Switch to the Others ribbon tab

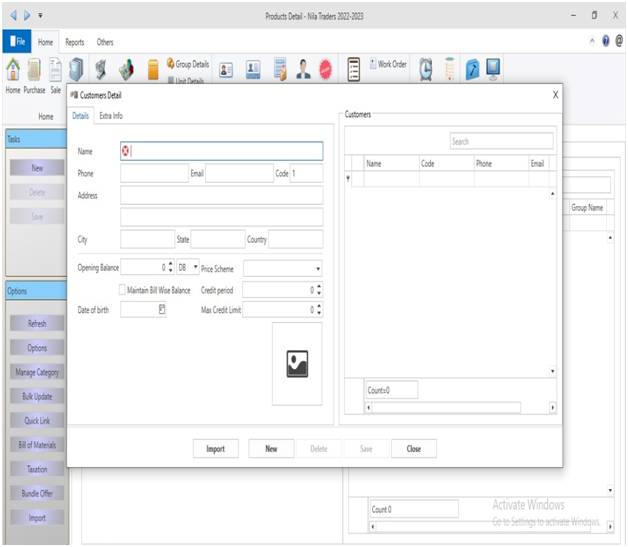click(105, 42)
